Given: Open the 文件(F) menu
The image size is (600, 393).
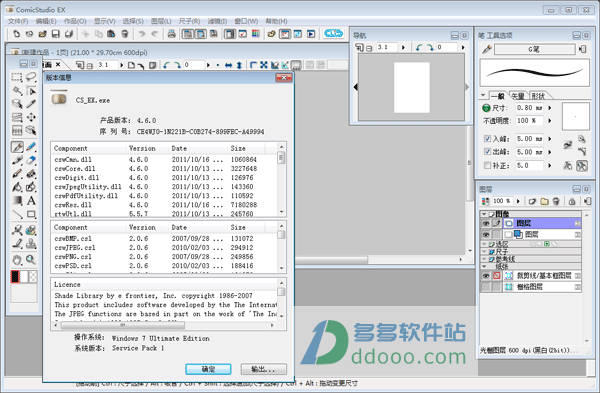Looking at the screenshot, I should pyautogui.click(x=18, y=21).
